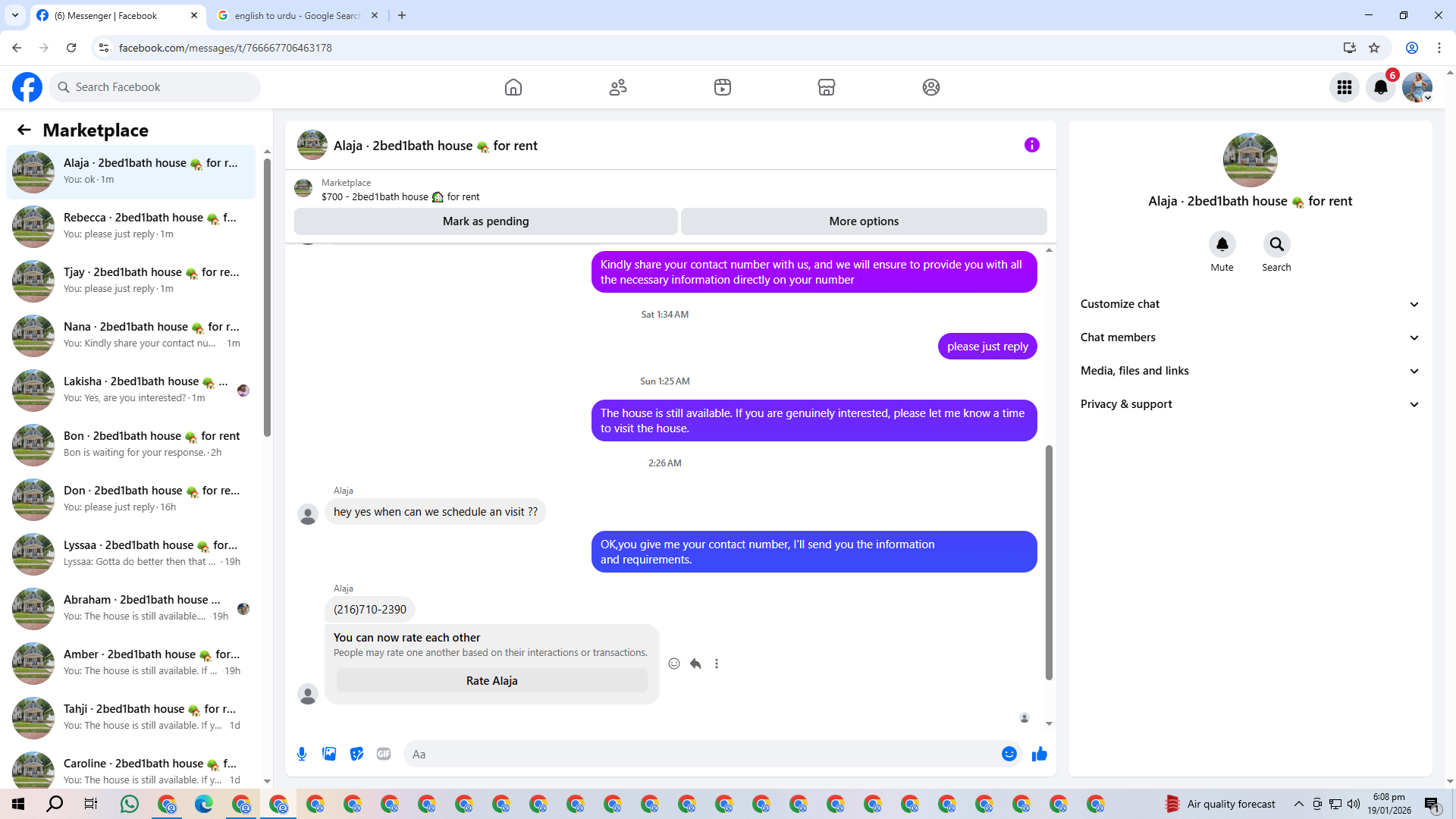Open Facebook Marketplace from top navigation

827,87
